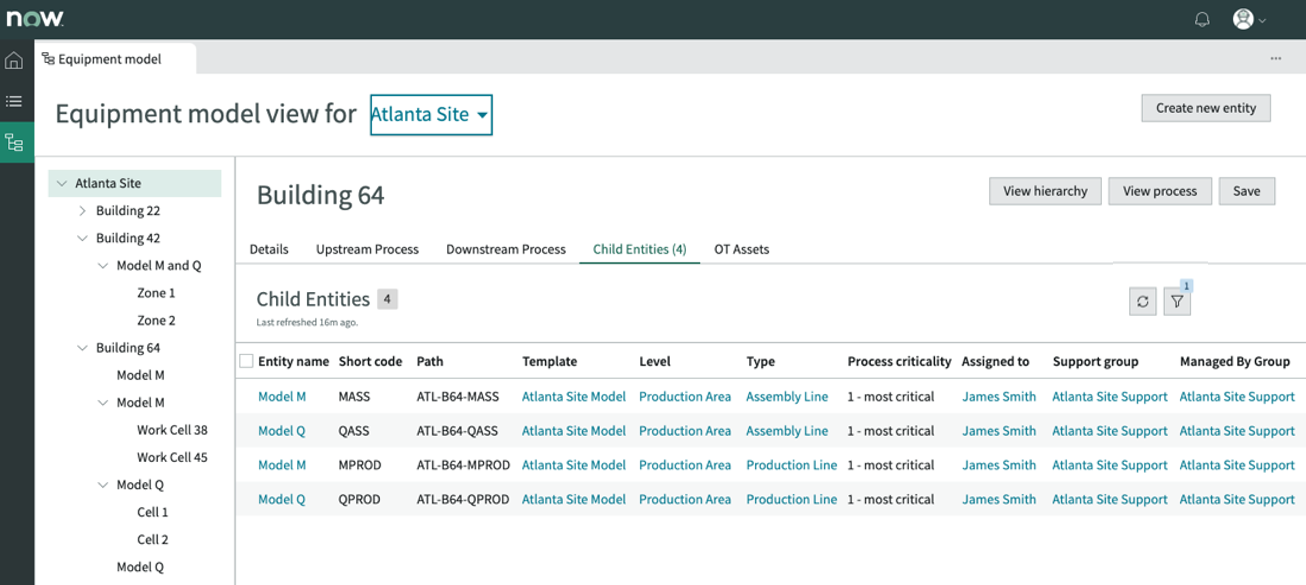Click the ServiceNow 'now' logo

(34, 19)
